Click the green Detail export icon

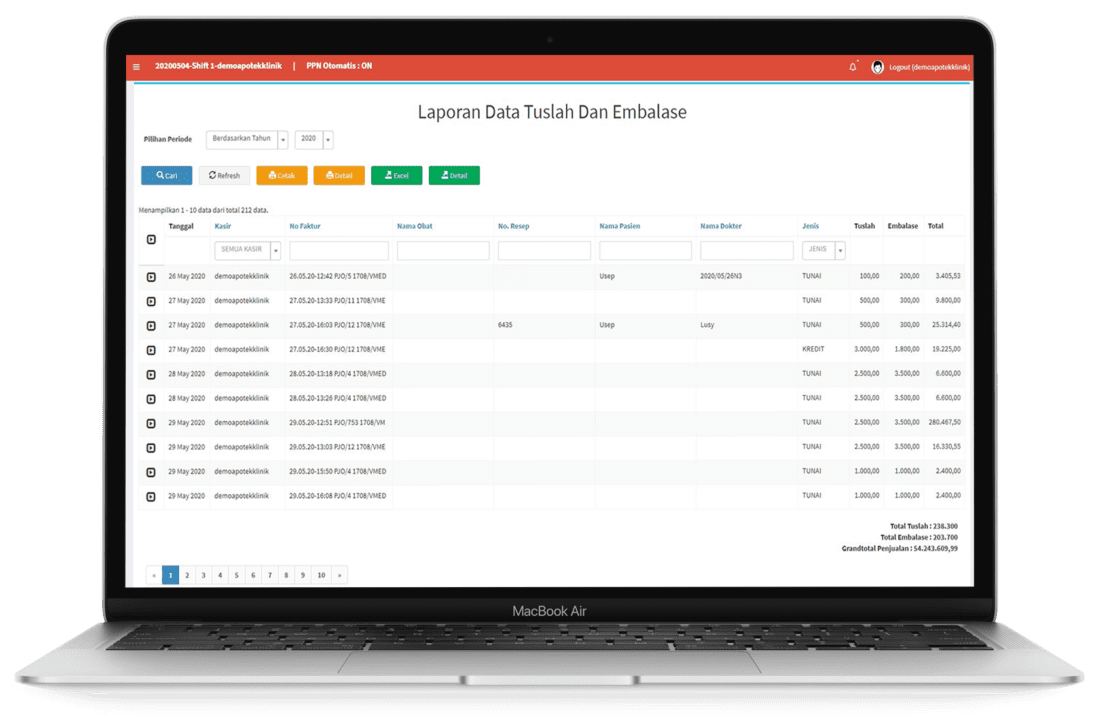click(x=442, y=175)
